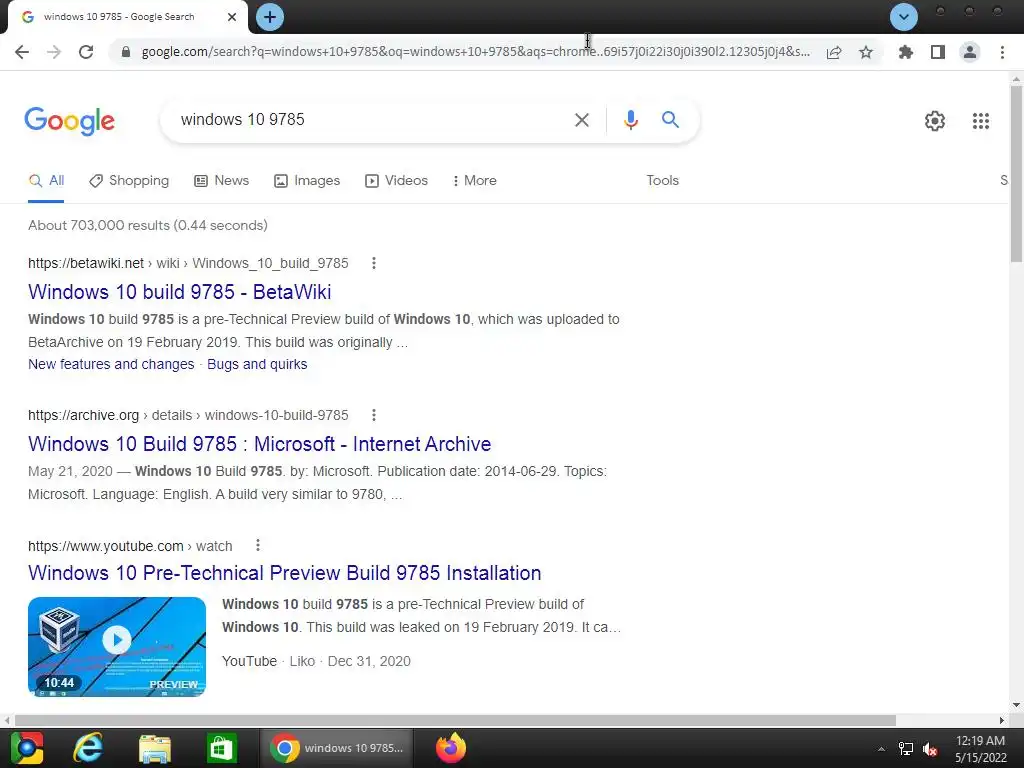Switch to Videos results tab

(x=396, y=181)
